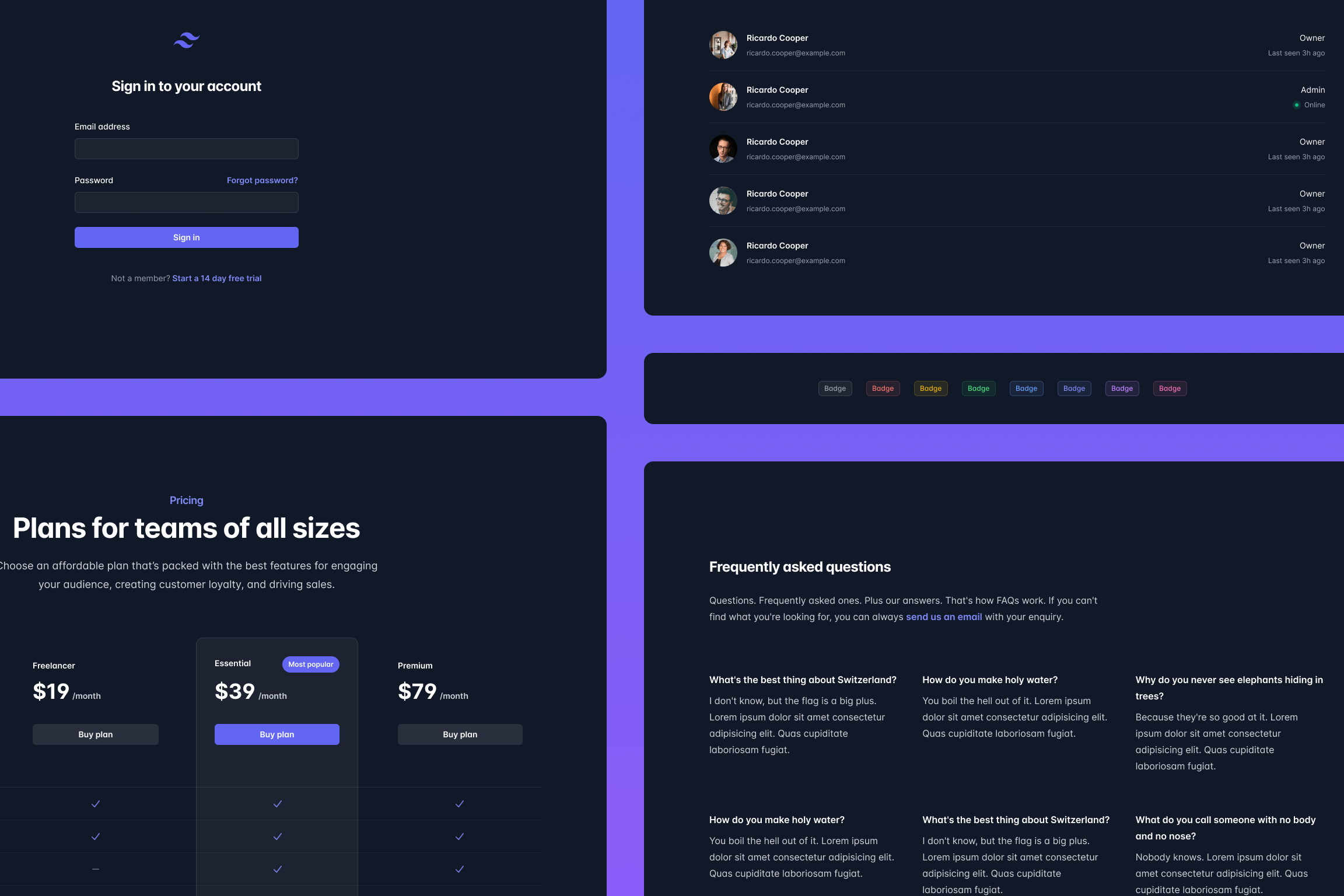Select the Premium pricing plan tab
Viewport: 1344px width, 896px height.
(415, 665)
